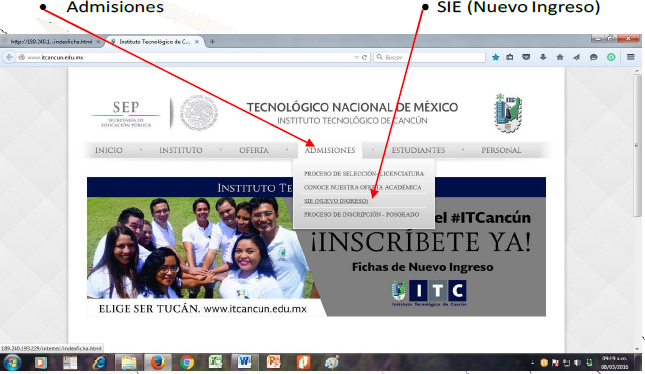Open the Instituto menu item

tap(181, 150)
